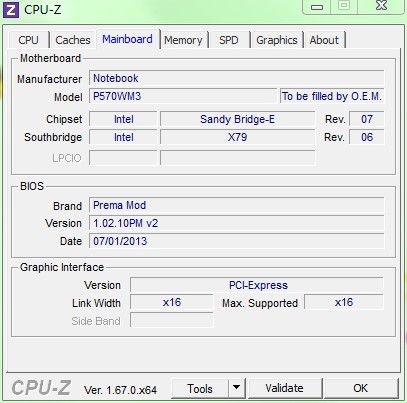Click the CPU-Z app icon in title bar
This screenshot has width=407, height=403.
11,10
